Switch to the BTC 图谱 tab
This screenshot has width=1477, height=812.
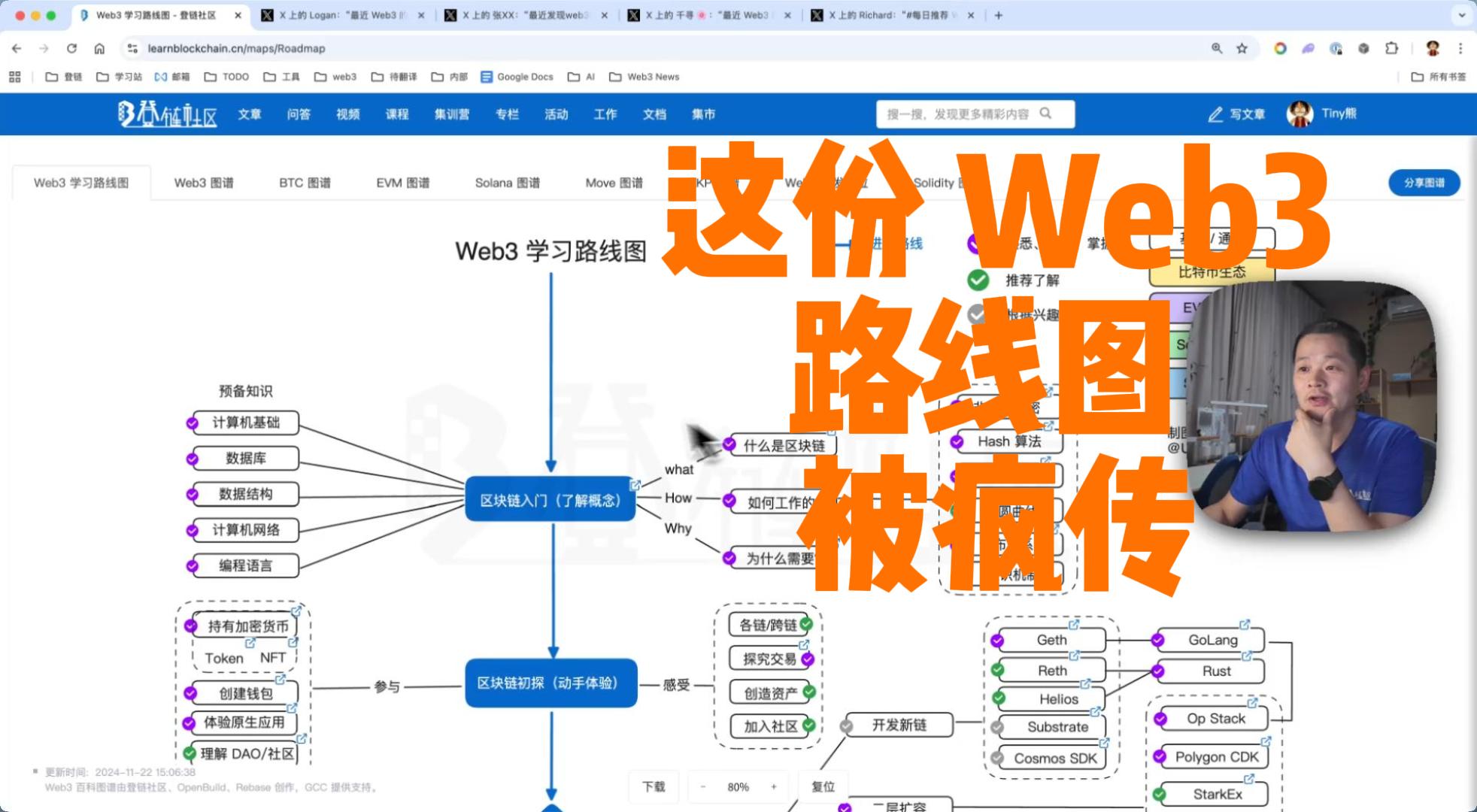(x=303, y=182)
